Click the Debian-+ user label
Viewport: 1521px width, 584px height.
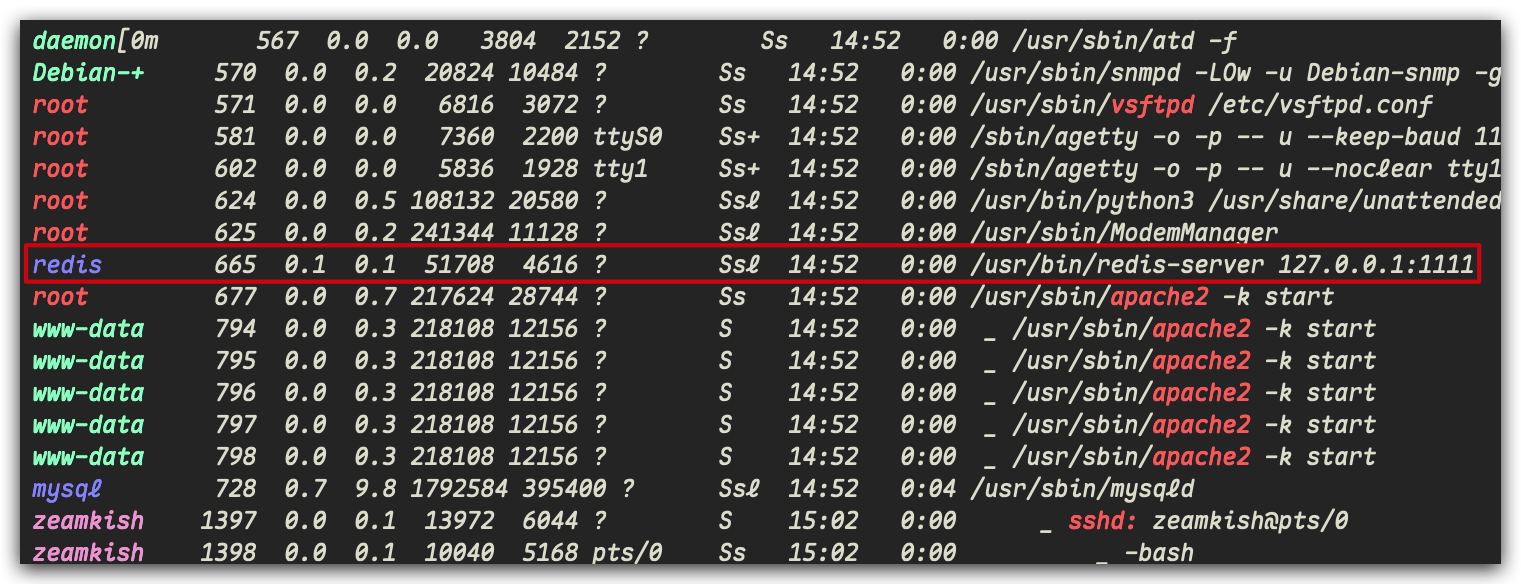pos(88,73)
